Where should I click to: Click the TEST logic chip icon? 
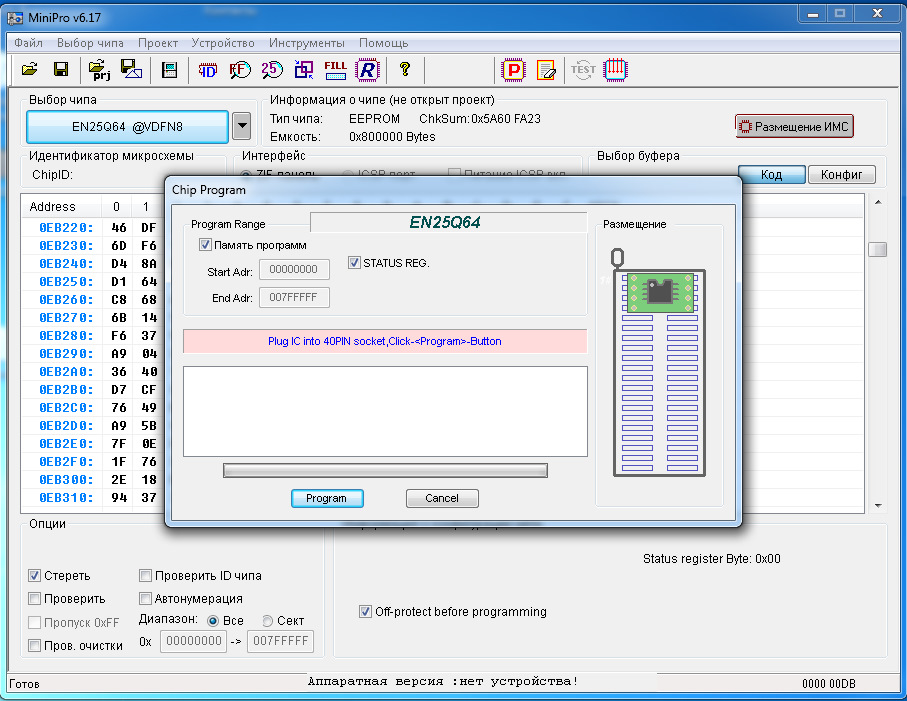click(583, 70)
